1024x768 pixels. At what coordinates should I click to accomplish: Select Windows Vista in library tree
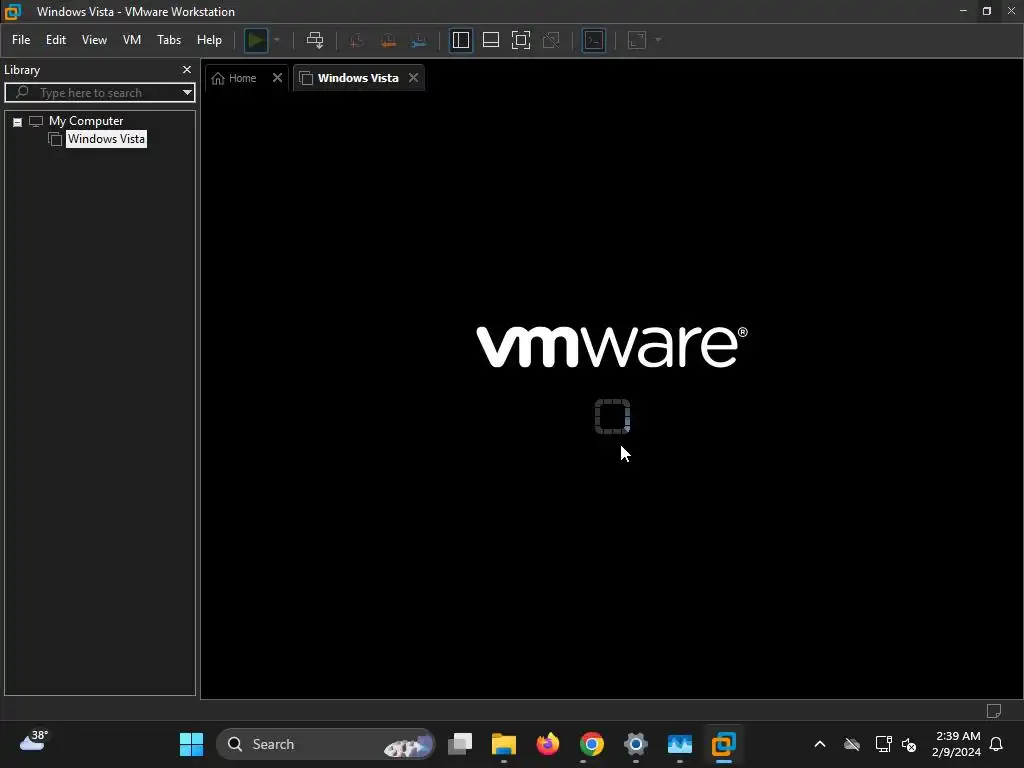coord(106,139)
